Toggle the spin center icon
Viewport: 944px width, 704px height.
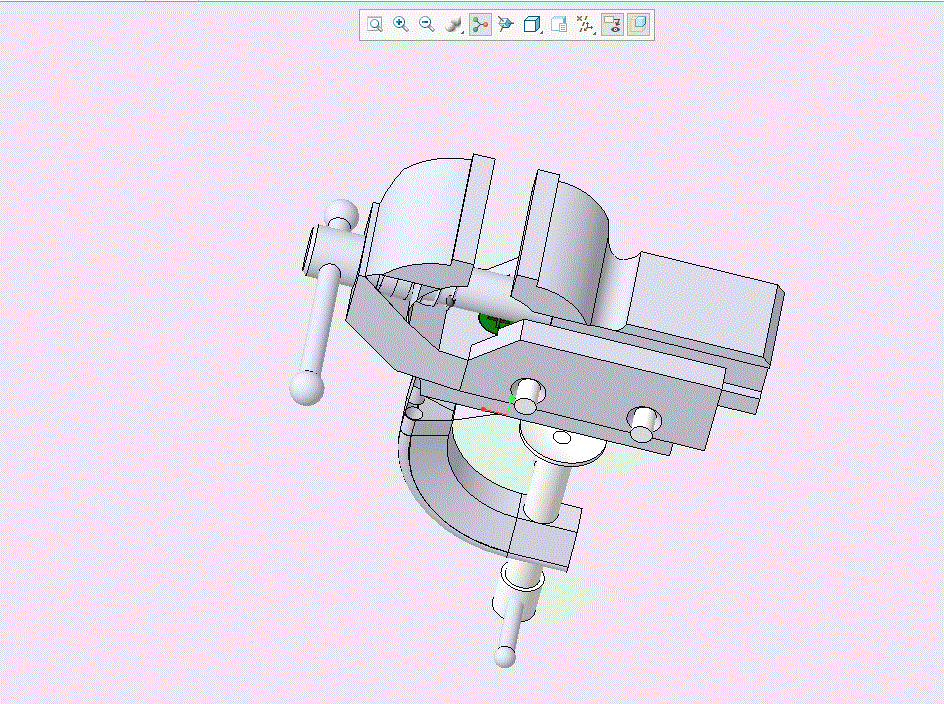480,25
